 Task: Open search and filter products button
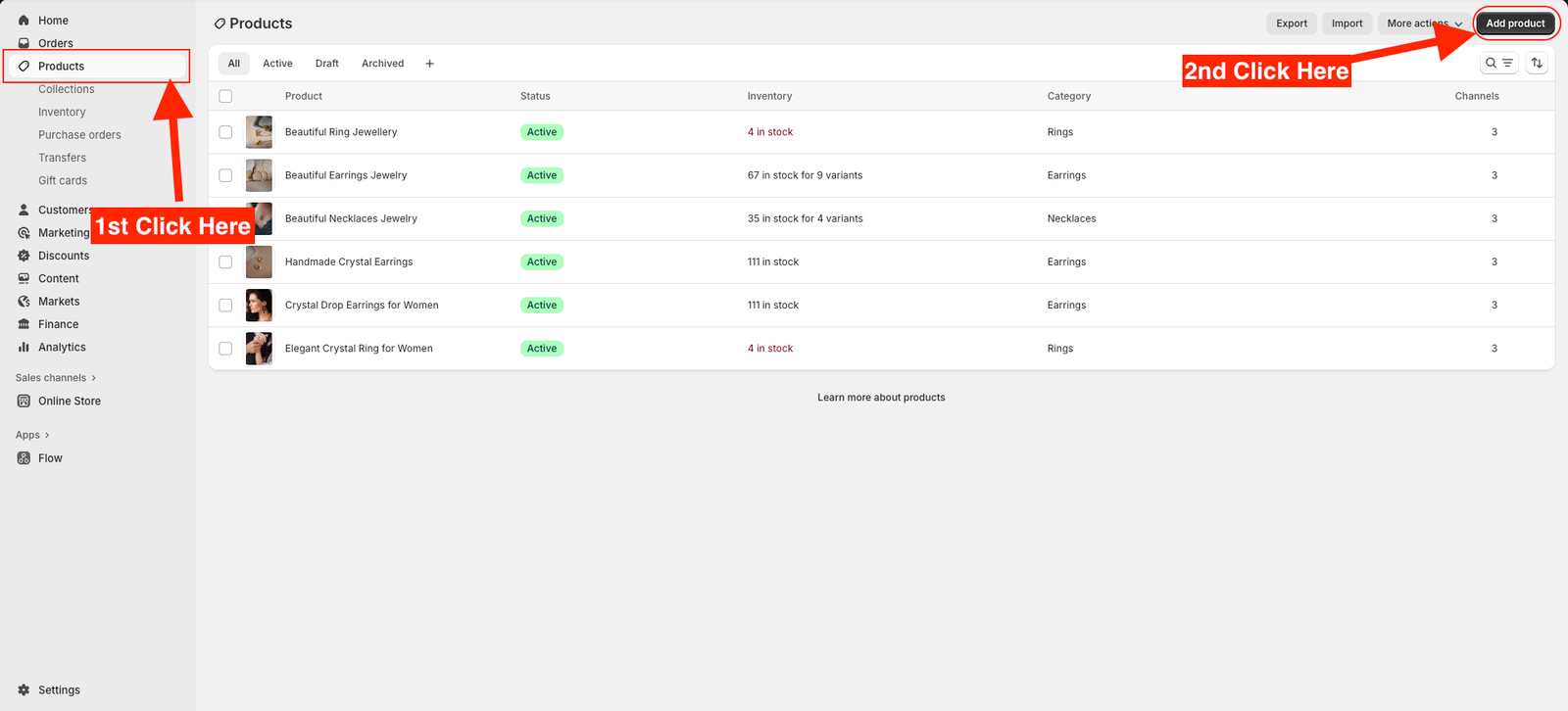(x=1498, y=64)
